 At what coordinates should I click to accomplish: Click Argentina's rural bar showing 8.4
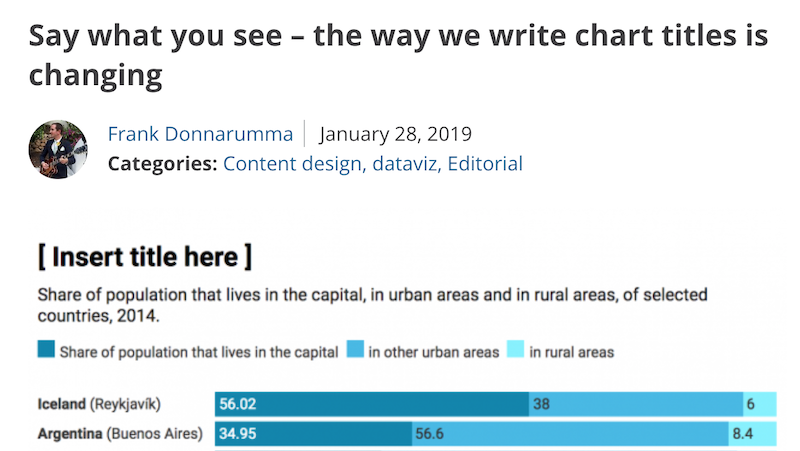click(751, 434)
